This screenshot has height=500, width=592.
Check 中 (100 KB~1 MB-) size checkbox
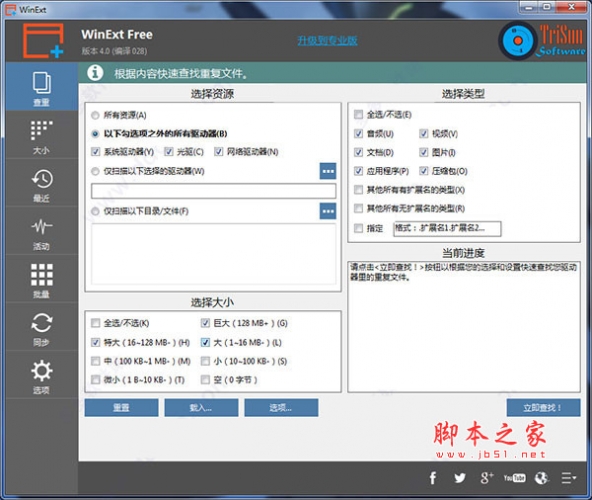[x=96, y=361]
